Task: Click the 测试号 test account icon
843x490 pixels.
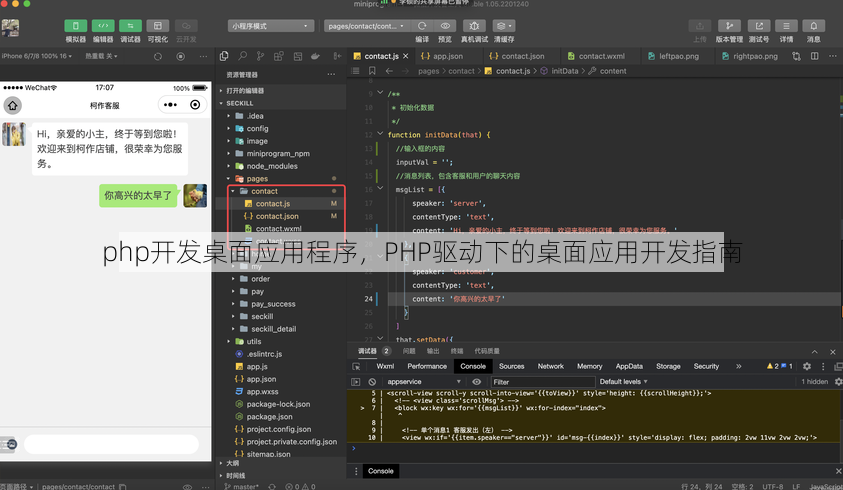Action: point(759,26)
